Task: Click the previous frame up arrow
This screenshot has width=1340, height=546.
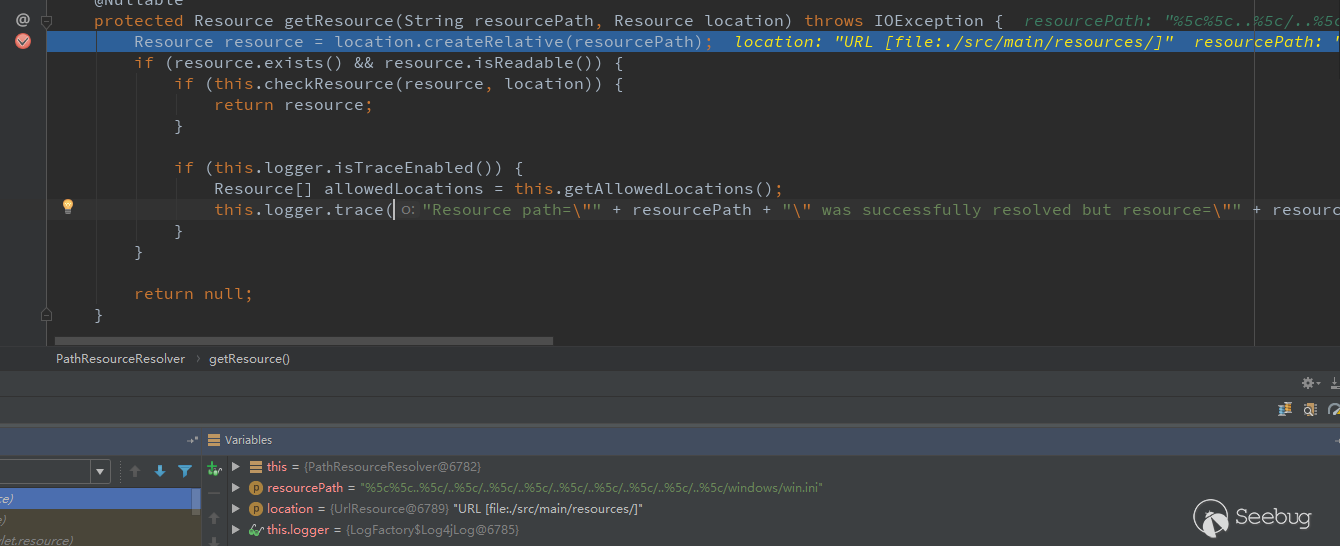Action: coord(135,471)
